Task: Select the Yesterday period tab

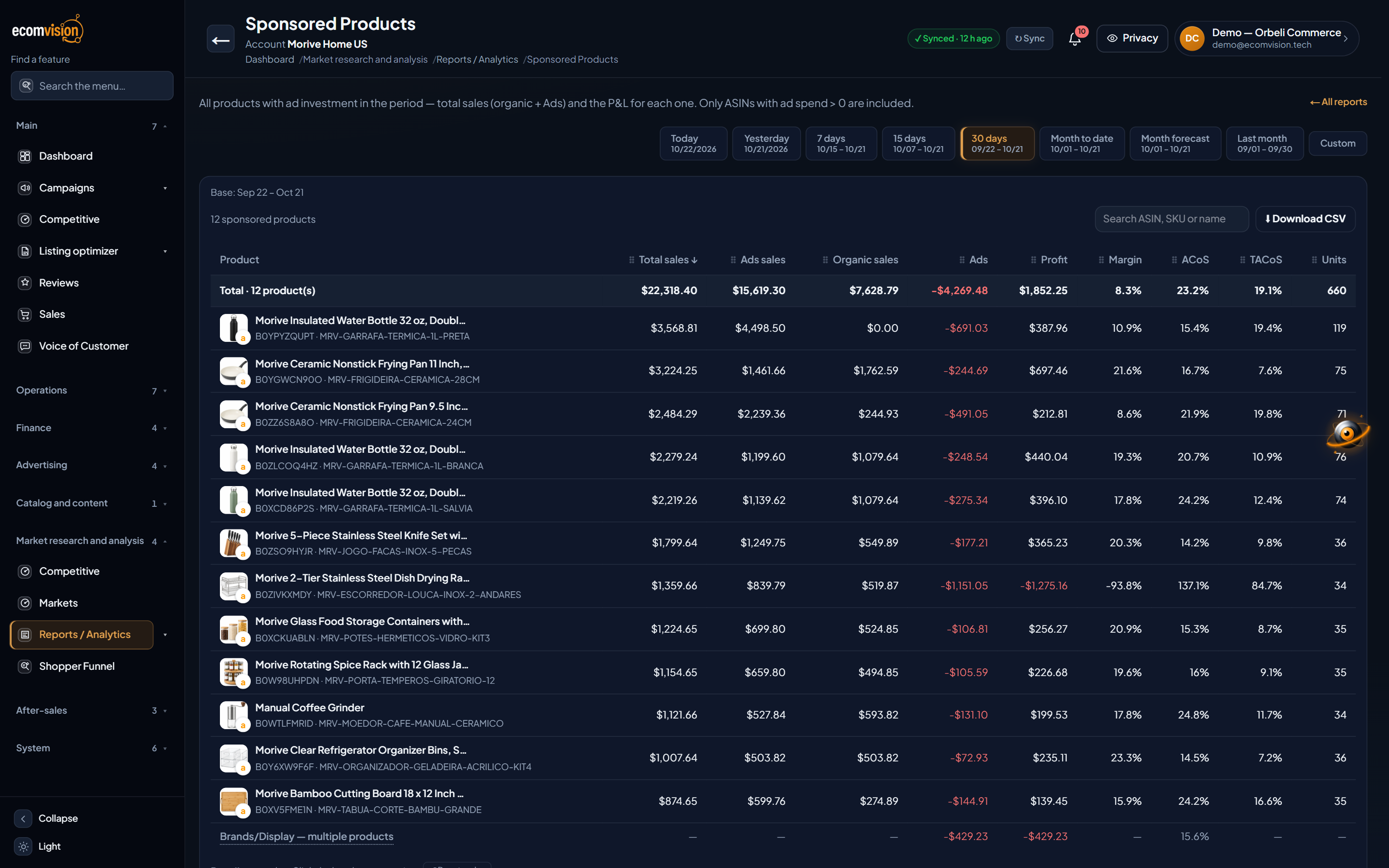Action: click(766, 144)
